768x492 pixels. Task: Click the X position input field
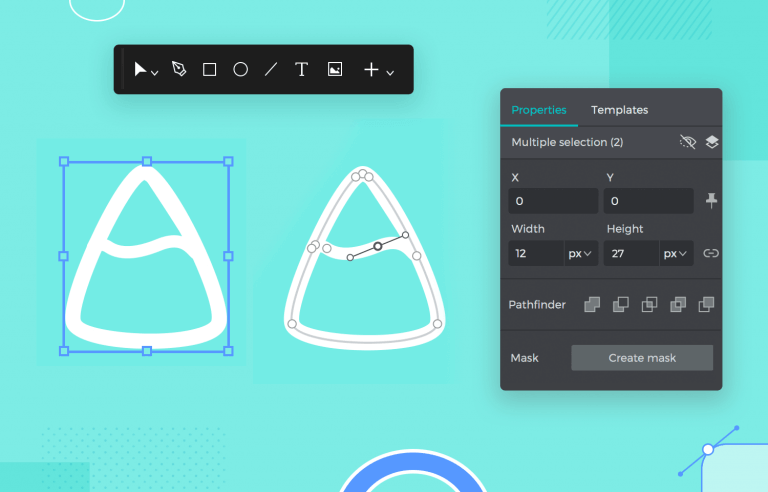(553, 201)
